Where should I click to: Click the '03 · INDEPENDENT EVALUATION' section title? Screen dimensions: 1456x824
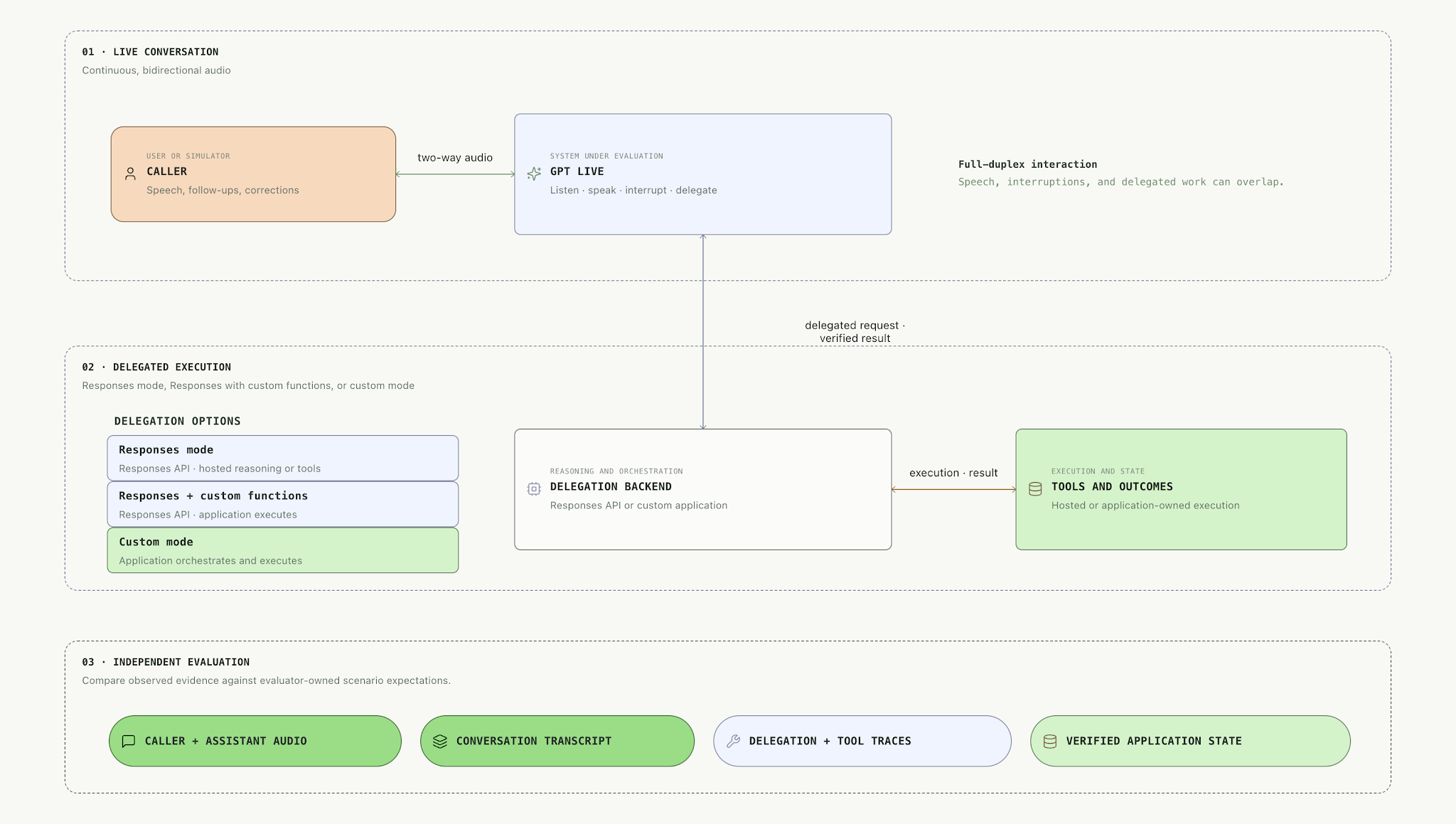(166, 662)
